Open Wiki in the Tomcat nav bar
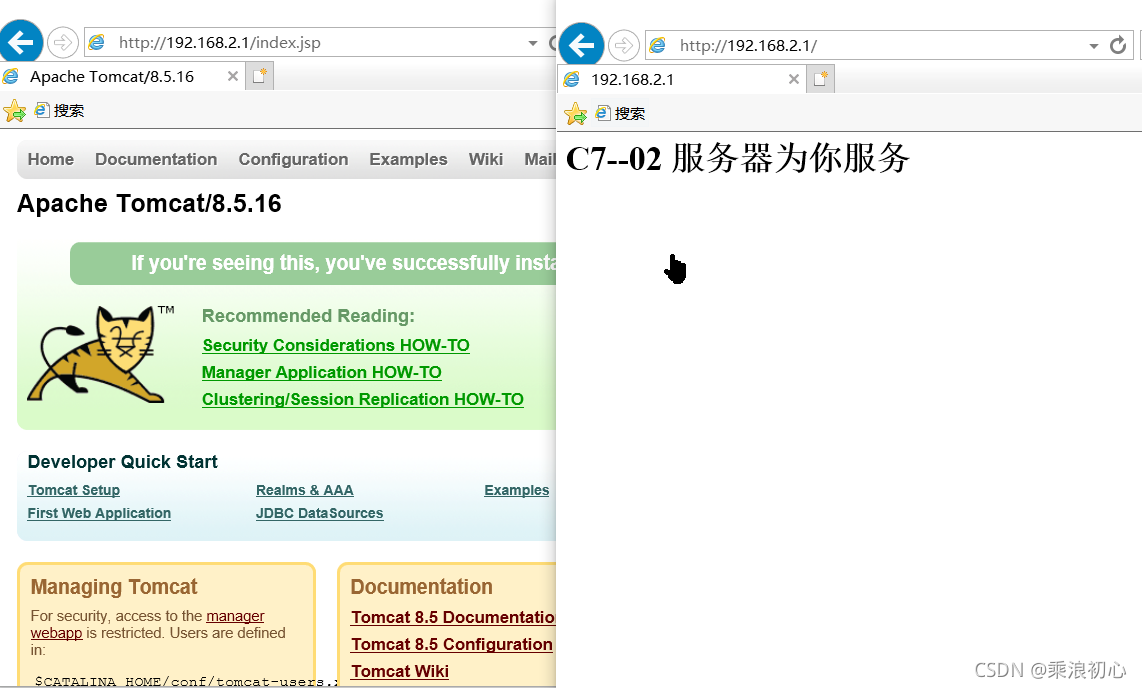 tap(486, 159)
